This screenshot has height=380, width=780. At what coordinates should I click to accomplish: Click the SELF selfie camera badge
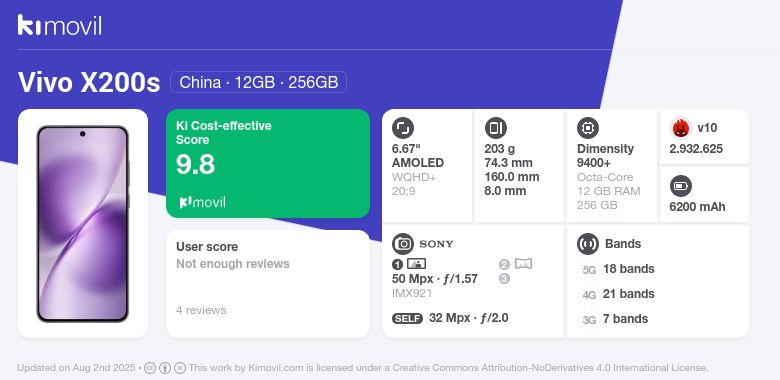[x=407, y=318]
